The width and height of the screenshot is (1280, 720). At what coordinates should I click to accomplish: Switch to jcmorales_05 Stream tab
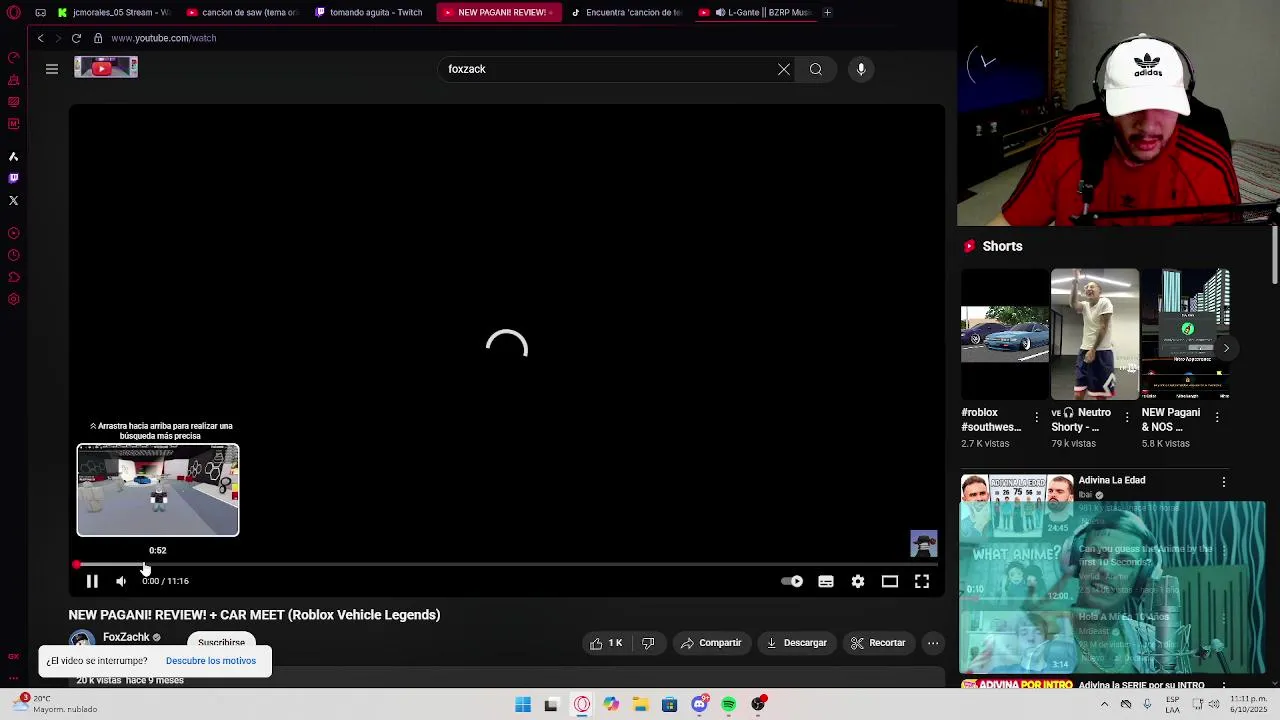point(115,12)
